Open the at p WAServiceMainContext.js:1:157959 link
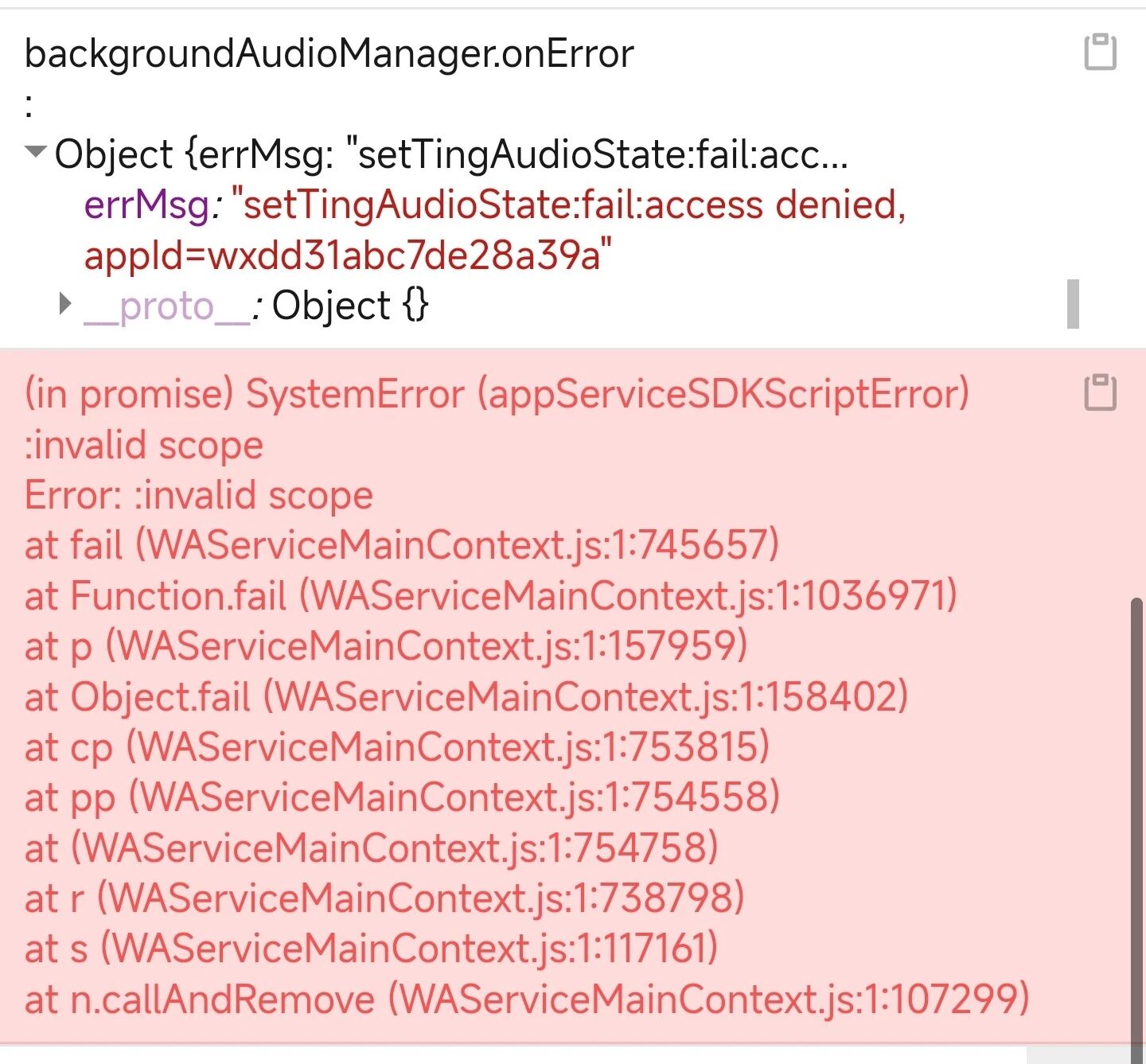This screenshot has height=1064, width=1146. click(427, 645)
